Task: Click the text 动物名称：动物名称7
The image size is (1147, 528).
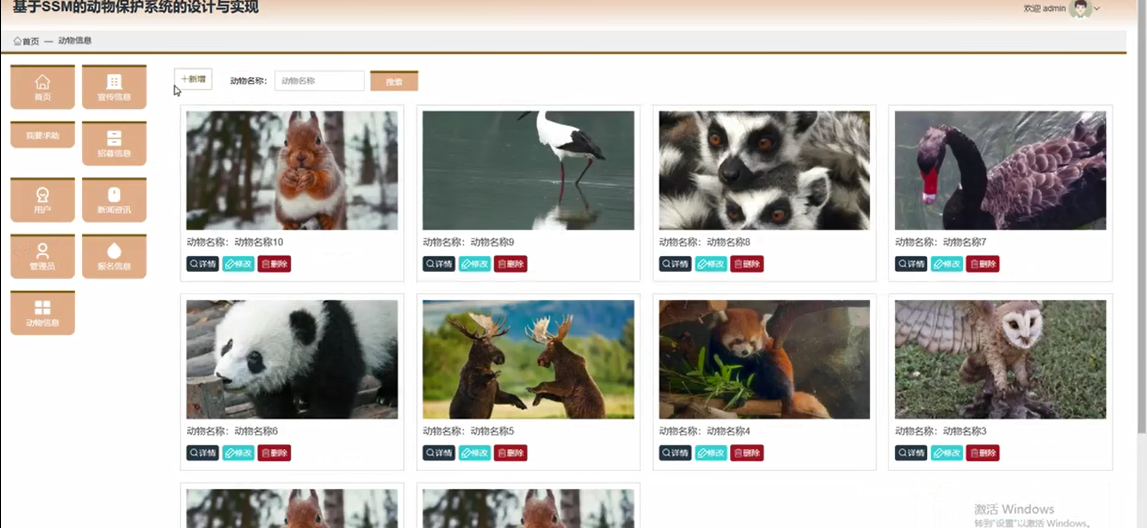Action: tap(941, 242)
